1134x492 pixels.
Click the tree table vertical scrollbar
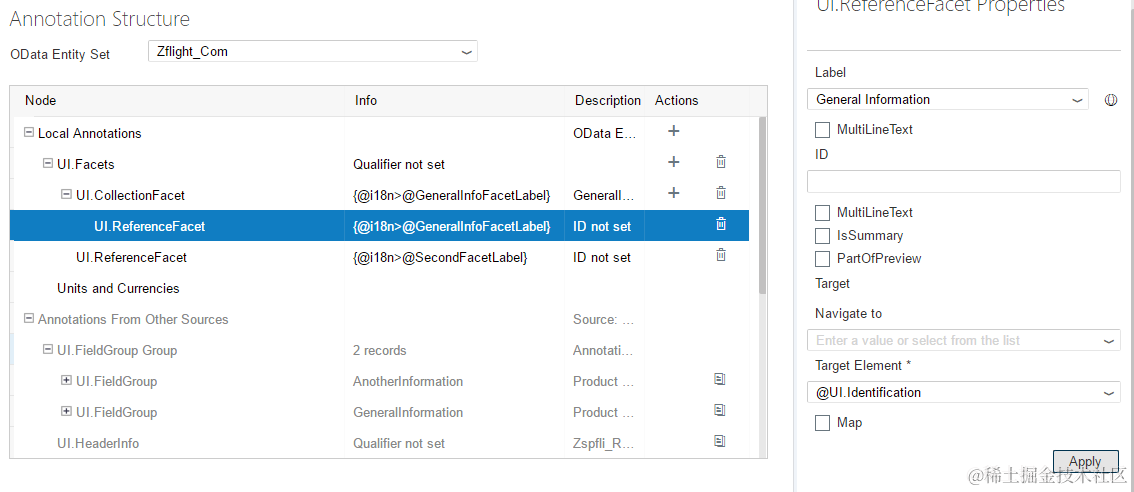point(762,206)
